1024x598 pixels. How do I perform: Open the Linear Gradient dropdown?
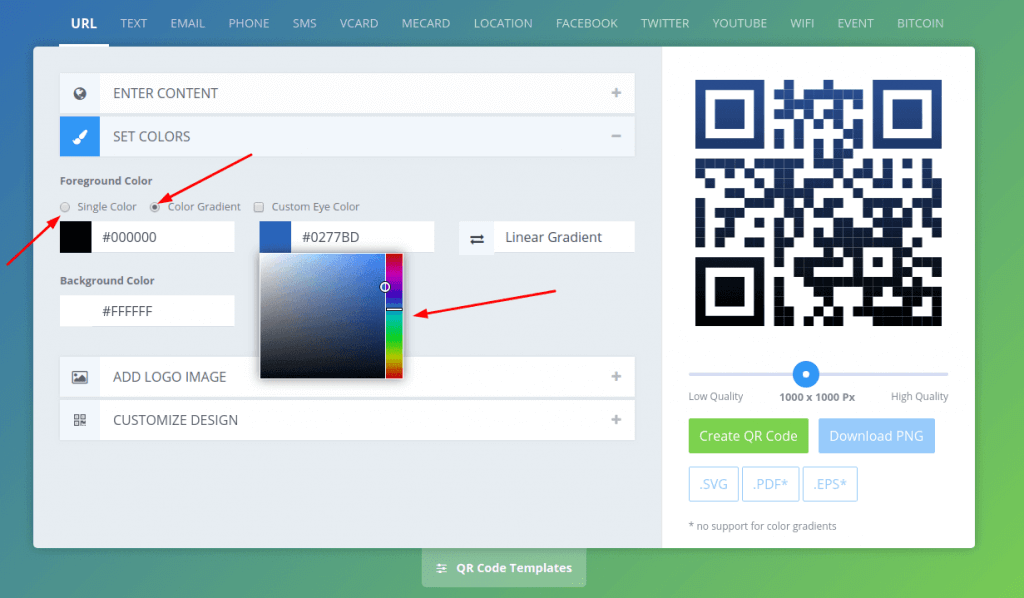click(564, 237)
